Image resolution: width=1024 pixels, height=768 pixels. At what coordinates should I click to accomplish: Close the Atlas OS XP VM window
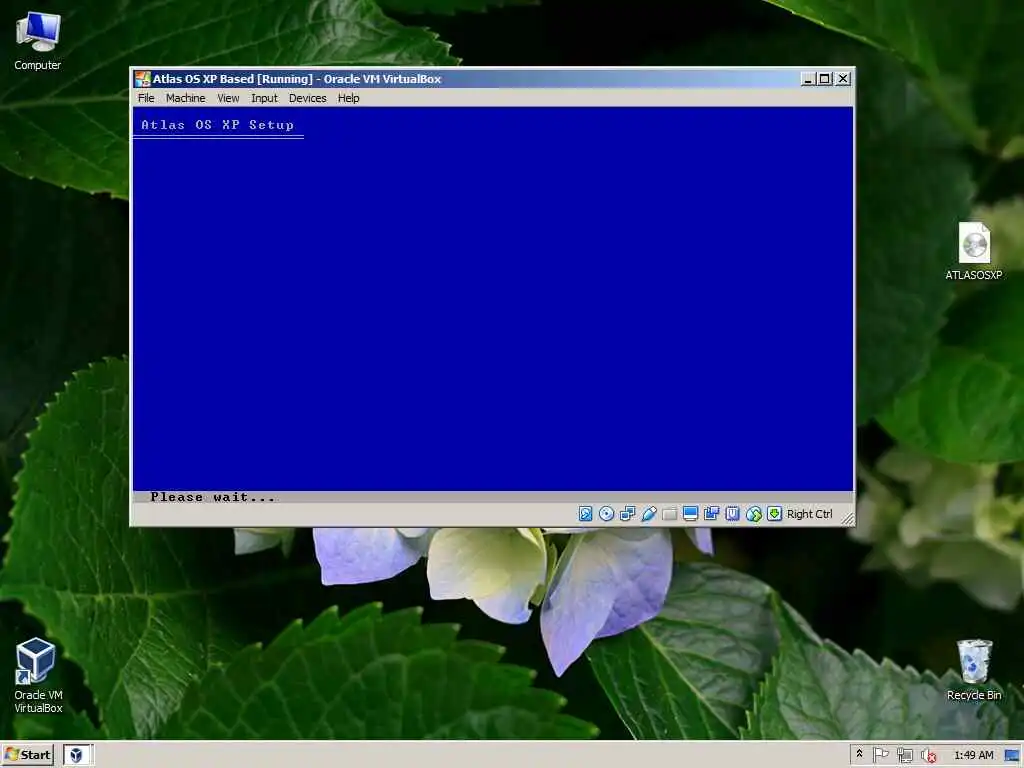[843, 79]
